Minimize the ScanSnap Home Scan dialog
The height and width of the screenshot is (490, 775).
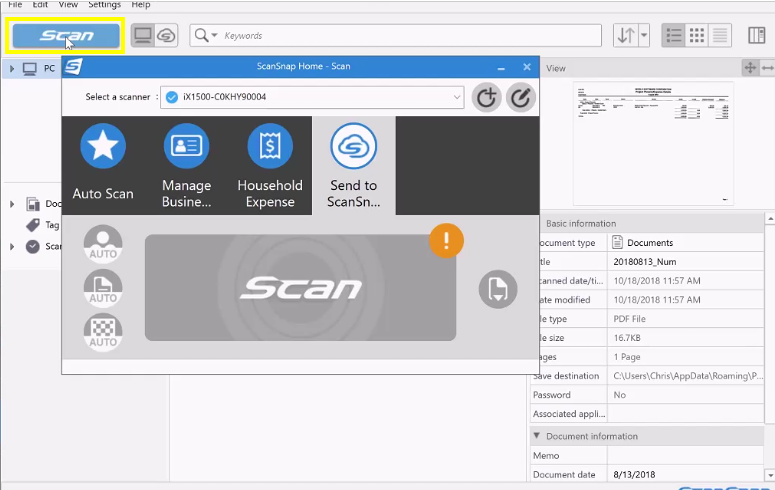pos(501,67)
